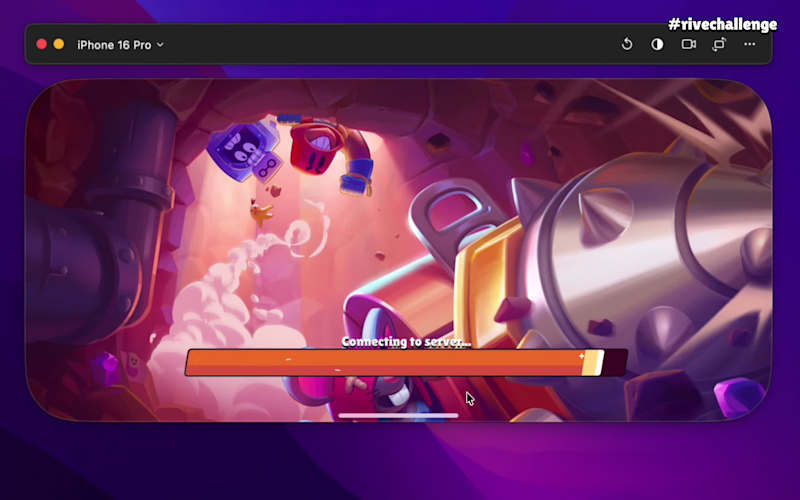Click the Connecting to server text
The width and height of the screenshot is (800, 500).
click(406, 341)
